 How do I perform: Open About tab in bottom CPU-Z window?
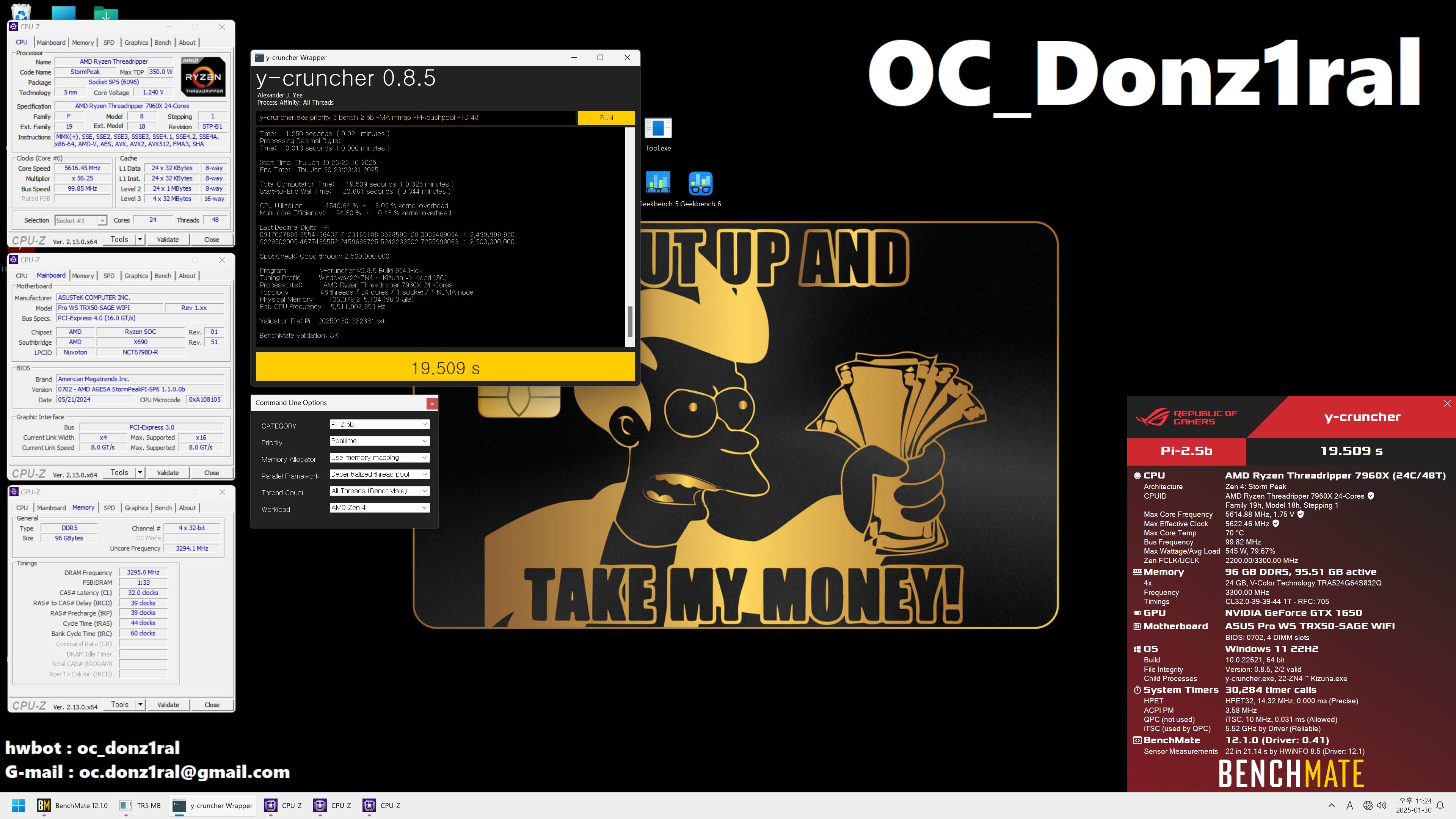[x=188, y=508]
